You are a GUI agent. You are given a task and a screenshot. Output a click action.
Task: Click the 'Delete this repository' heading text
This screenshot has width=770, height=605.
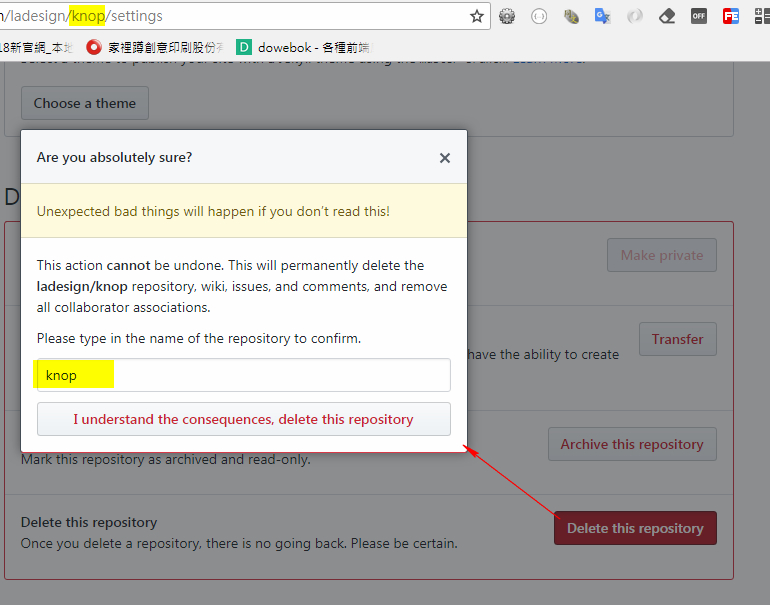[x=89, y=522]
